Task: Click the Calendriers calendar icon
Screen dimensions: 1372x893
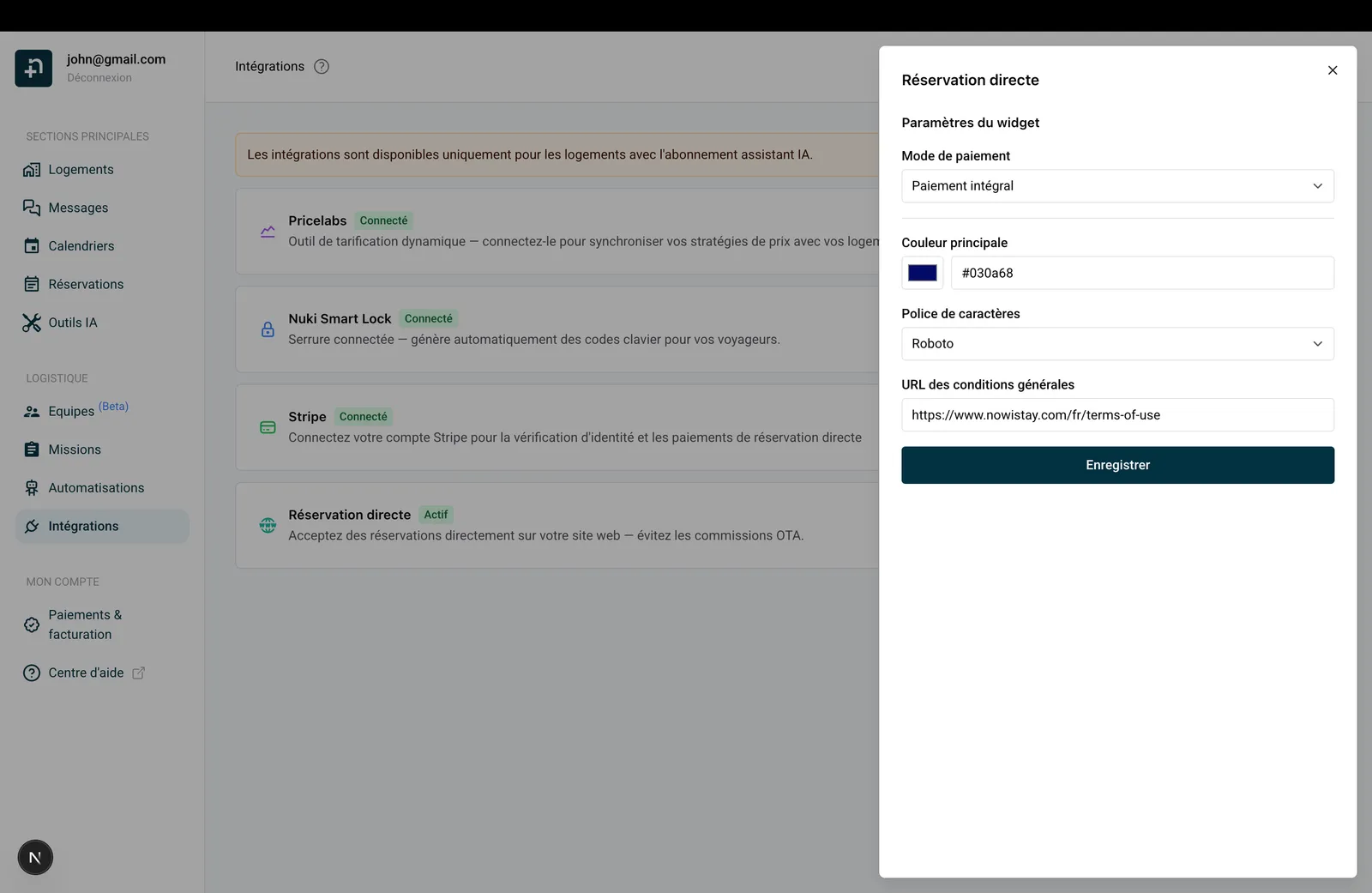Action: (x=32, y=246)
